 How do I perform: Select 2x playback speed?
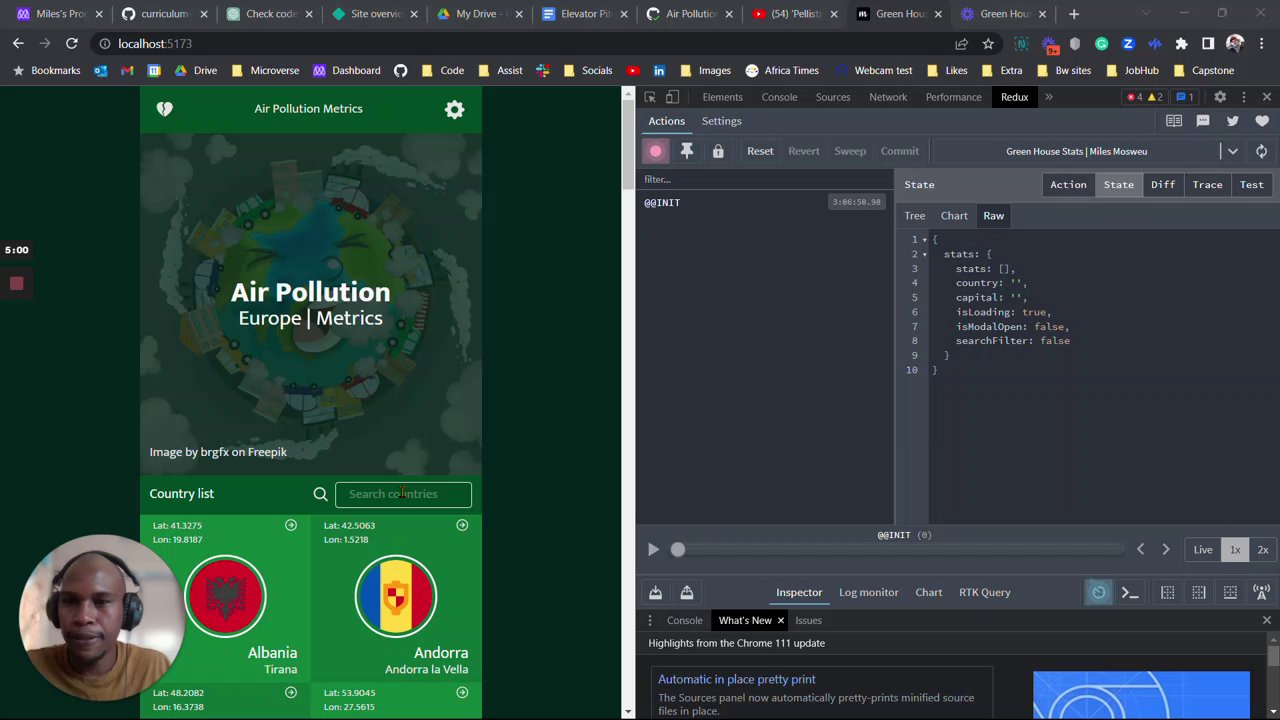(1263, 550)
